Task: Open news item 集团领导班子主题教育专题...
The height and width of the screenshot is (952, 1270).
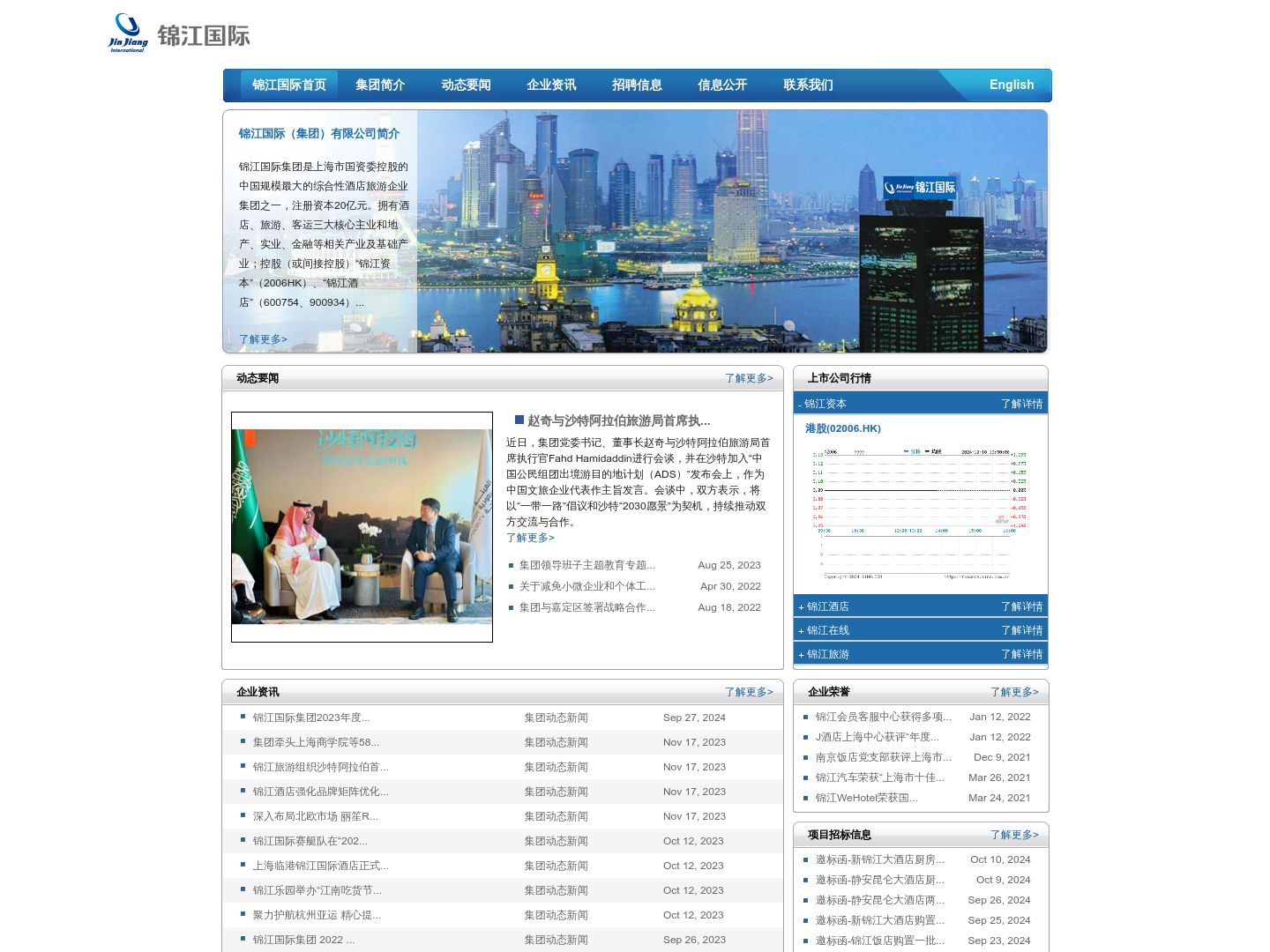Action: [586, 565]
